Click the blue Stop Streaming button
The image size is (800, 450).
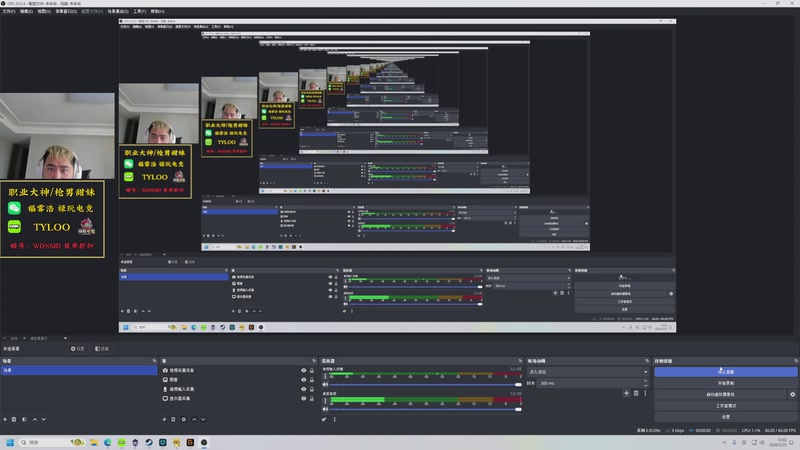click(726, 372)
